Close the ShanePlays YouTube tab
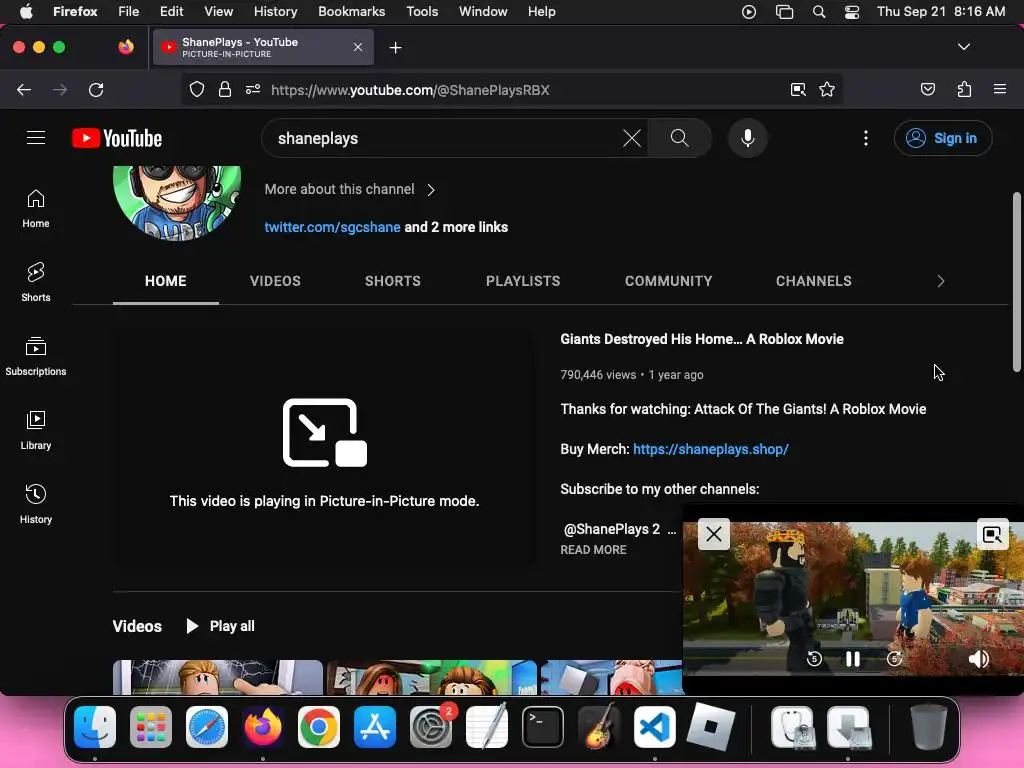Image resolution: width=1024 pixels, height=768 pixels. click(x=358, y=47)
